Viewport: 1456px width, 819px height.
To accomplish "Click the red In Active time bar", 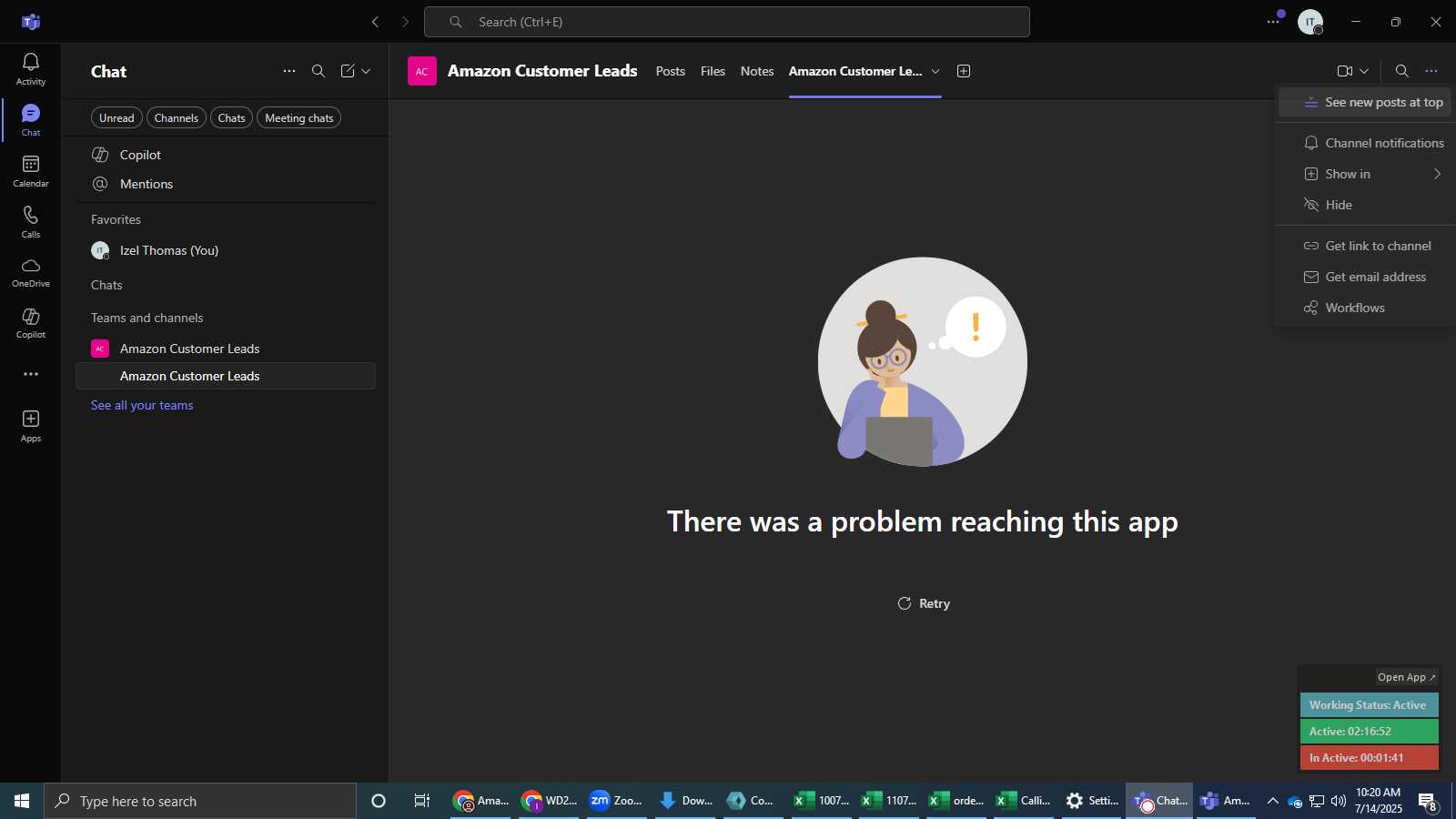I will click(x=1370, y=757).
